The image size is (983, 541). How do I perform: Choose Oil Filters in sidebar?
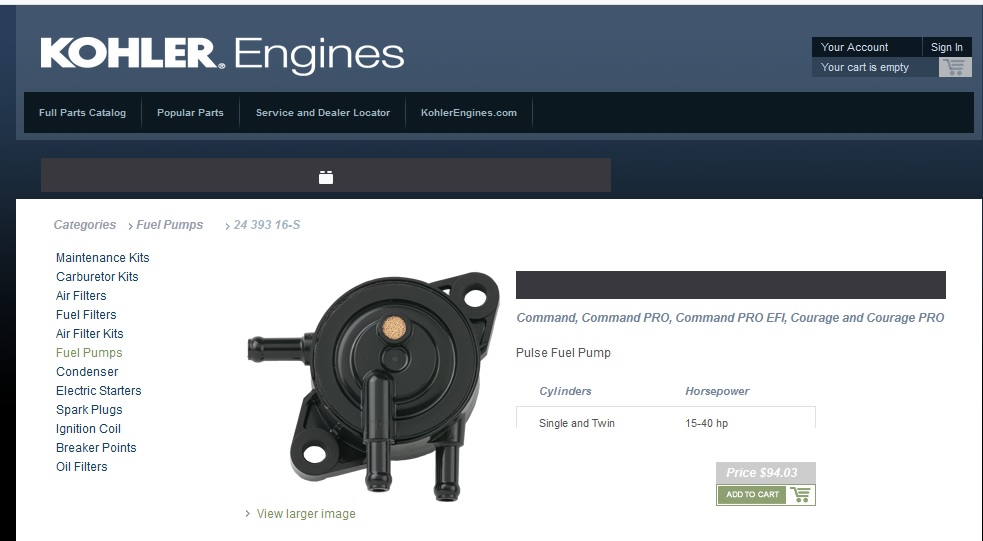coord(81,466)
